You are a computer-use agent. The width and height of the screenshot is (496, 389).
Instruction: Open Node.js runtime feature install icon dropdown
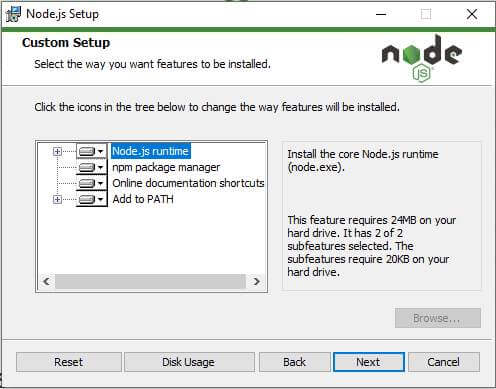pos(92,151)
